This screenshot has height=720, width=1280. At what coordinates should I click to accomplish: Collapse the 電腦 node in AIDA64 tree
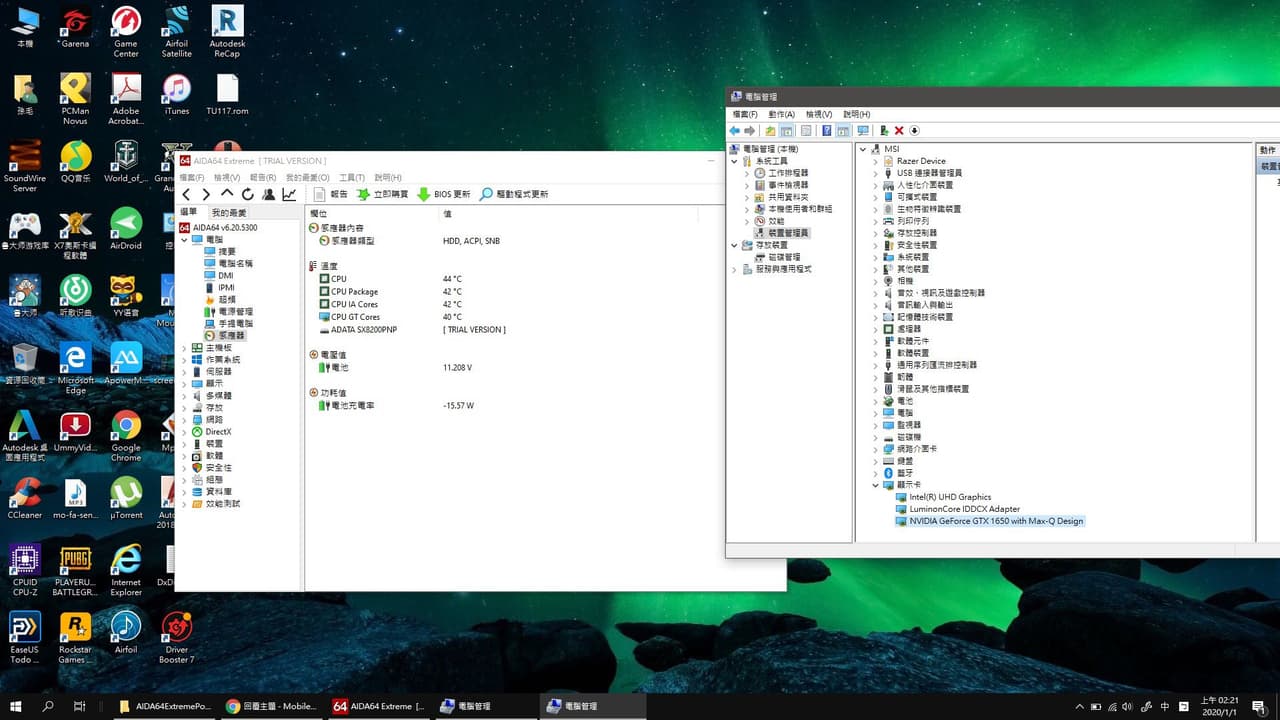tap(184, 240)
